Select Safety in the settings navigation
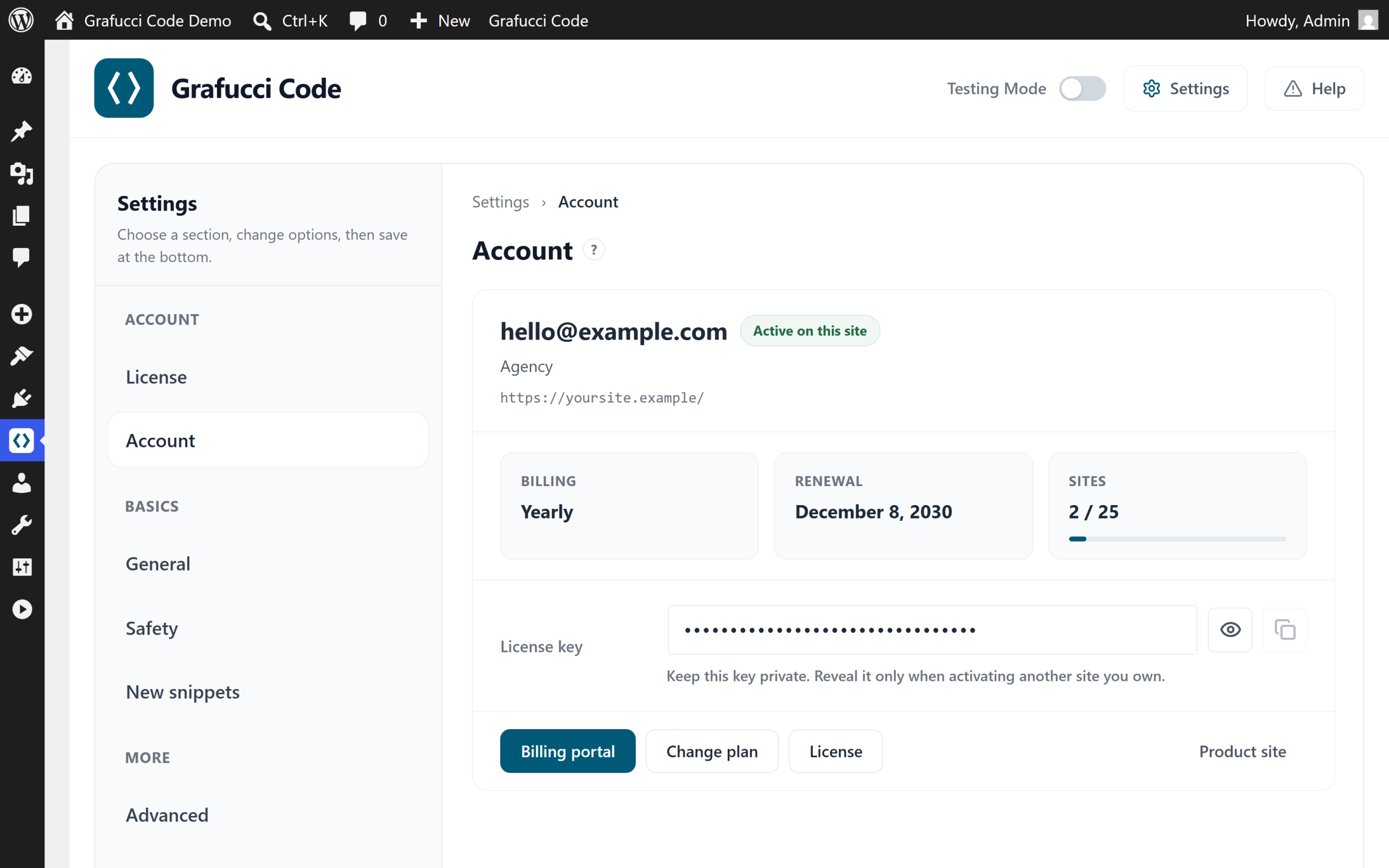The width and height of the screenshot is (1389, 868). [268, 628]
